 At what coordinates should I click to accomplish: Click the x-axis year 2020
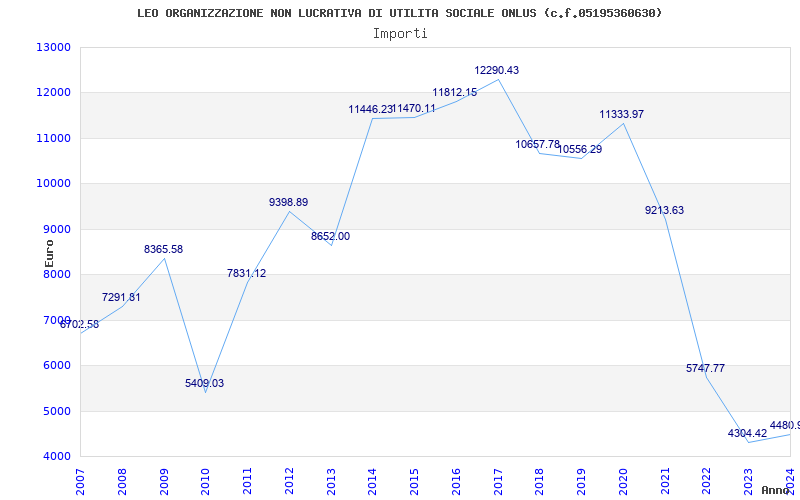coord(623,481)
